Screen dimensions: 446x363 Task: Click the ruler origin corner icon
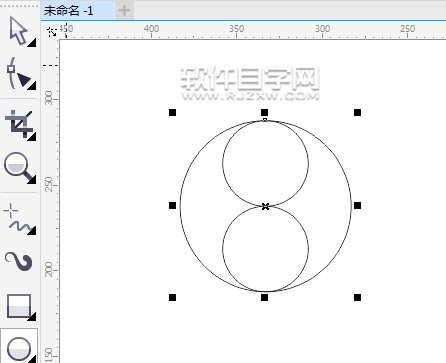coord(52,32)
